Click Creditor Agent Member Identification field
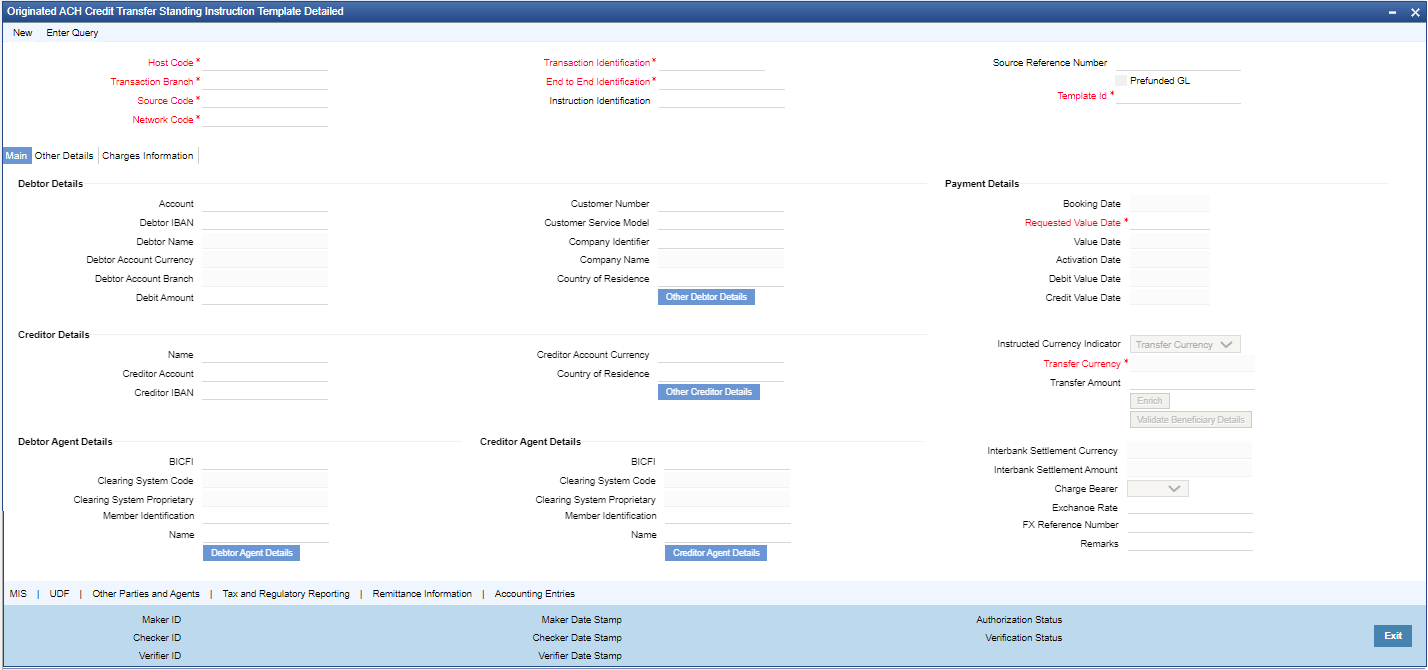1428x670 pixels. [x=727, y=516]
